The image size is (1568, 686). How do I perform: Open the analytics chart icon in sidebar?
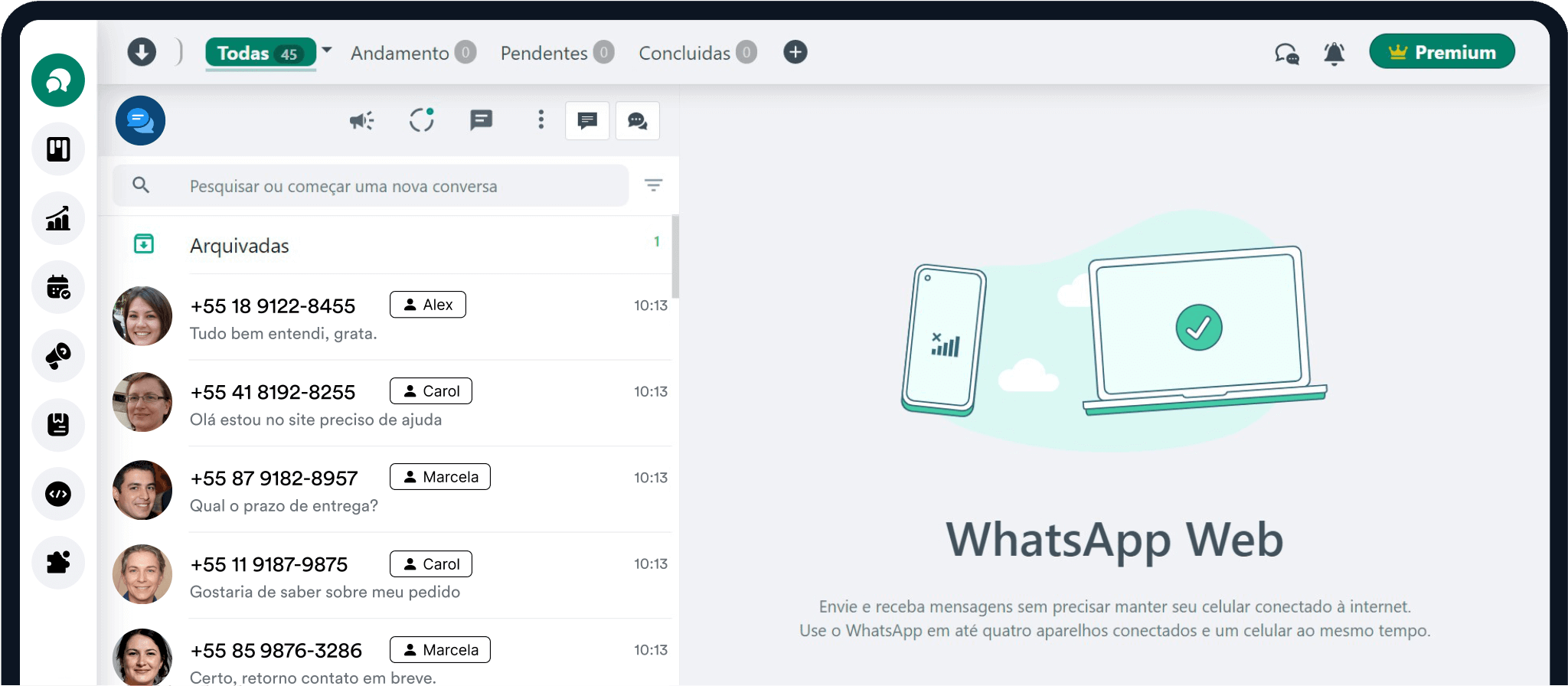(x=58, y=218)
